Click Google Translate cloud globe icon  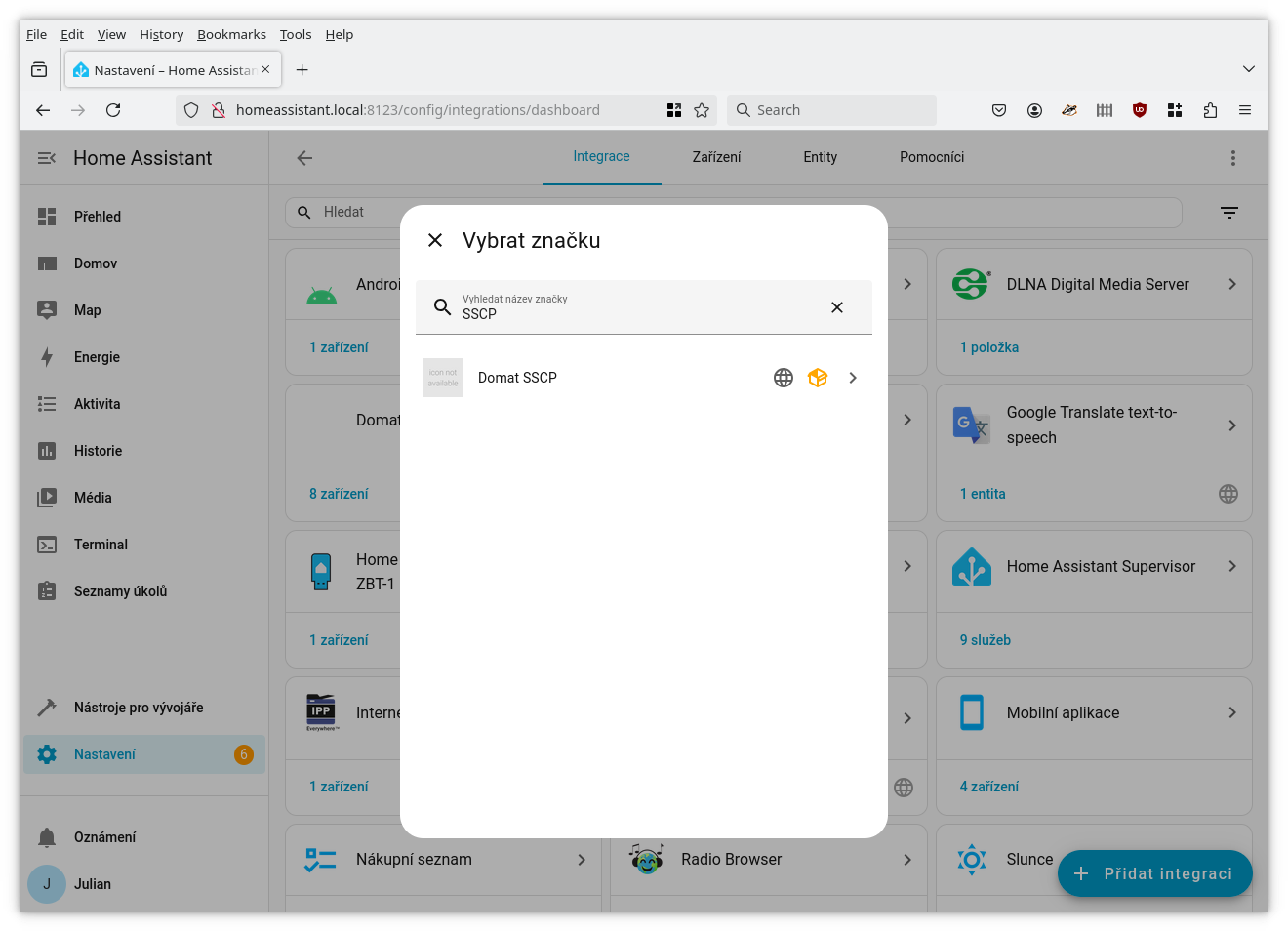(x=1228, y=494)
